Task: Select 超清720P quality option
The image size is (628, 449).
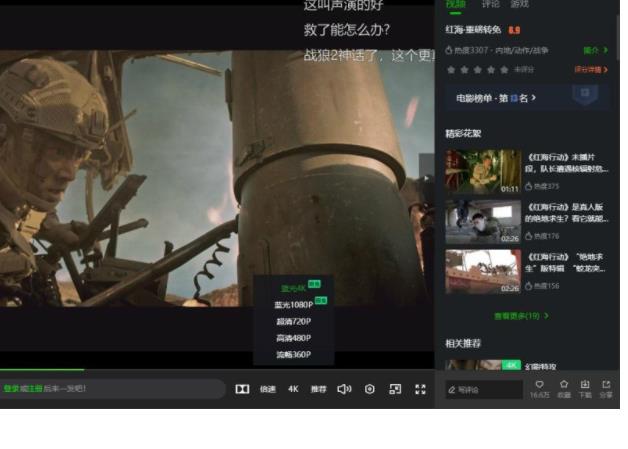Action: tap(294, 321)
